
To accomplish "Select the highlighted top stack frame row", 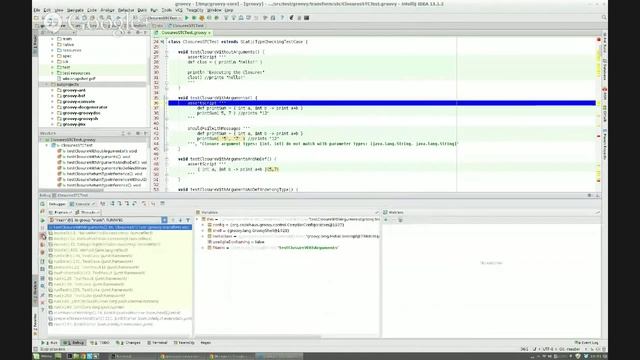I will (120, 227).
